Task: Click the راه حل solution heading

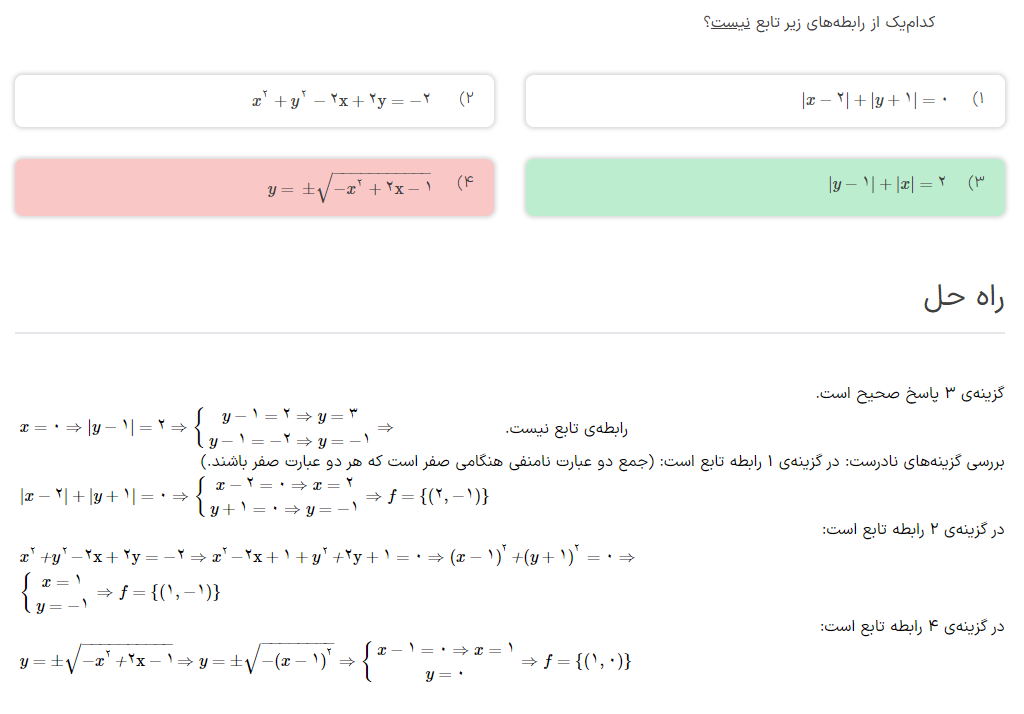Action: (x=963, y=297)
